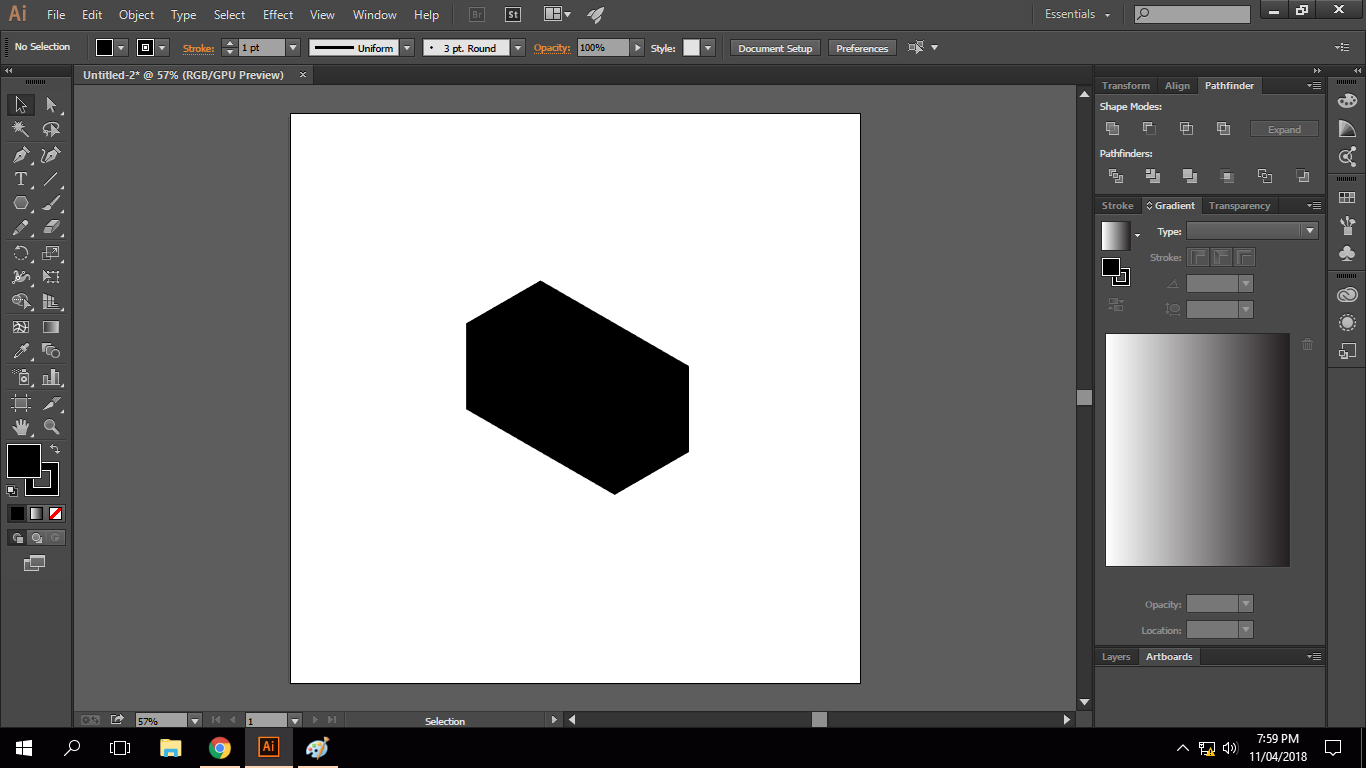1366x768 pixels.
Task: Open the Essentials workspace switcher
Action: click(1077, 14)
